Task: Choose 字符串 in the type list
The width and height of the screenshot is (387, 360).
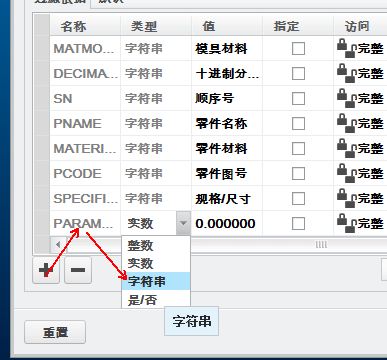Action: point(156,281)
